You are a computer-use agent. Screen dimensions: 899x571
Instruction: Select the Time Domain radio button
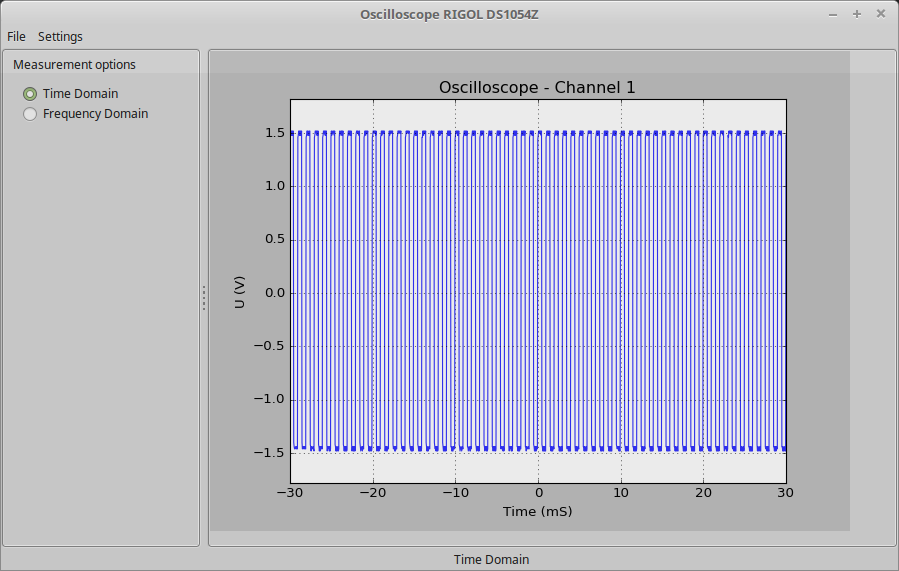[x=30, y=94]
